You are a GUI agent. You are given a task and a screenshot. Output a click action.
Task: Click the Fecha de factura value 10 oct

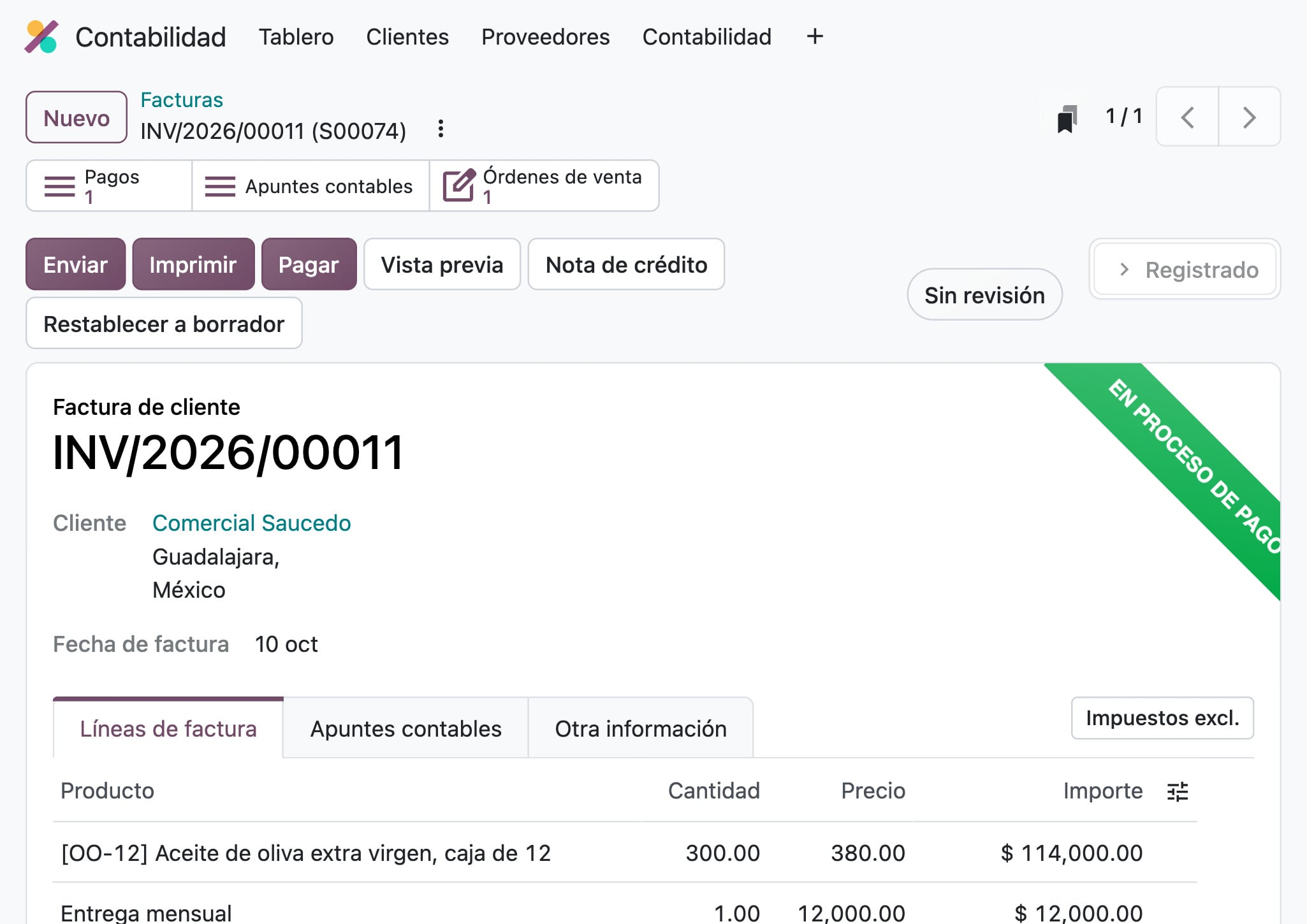point(286,644)
